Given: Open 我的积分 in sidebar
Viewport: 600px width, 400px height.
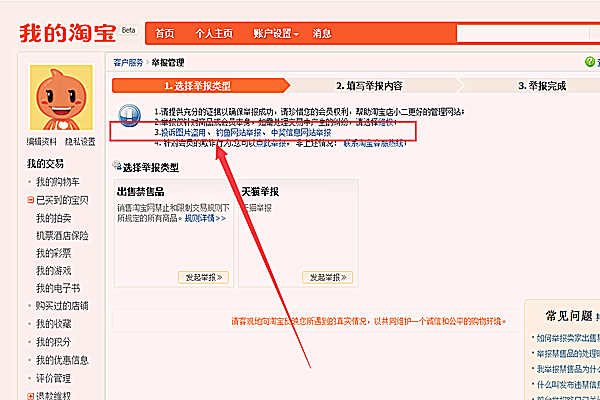Looking at the screenshot, I should (x=54, y=342).
